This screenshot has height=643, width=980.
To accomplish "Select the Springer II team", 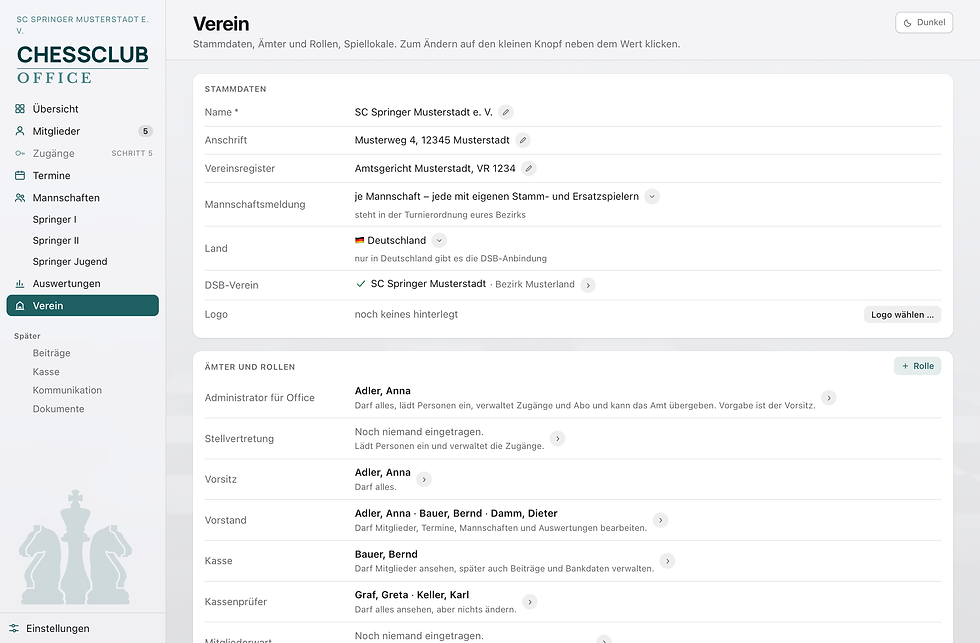I will pyautogui.click(x=56, y=241).
